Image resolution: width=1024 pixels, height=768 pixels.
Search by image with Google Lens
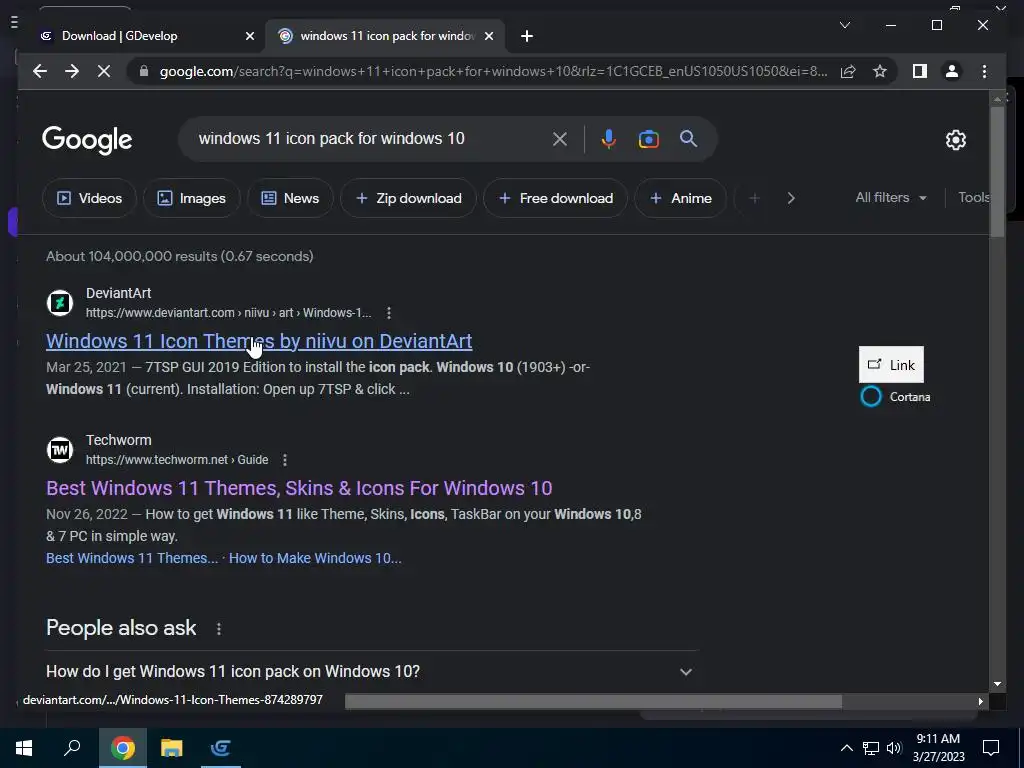click(648, 139)
